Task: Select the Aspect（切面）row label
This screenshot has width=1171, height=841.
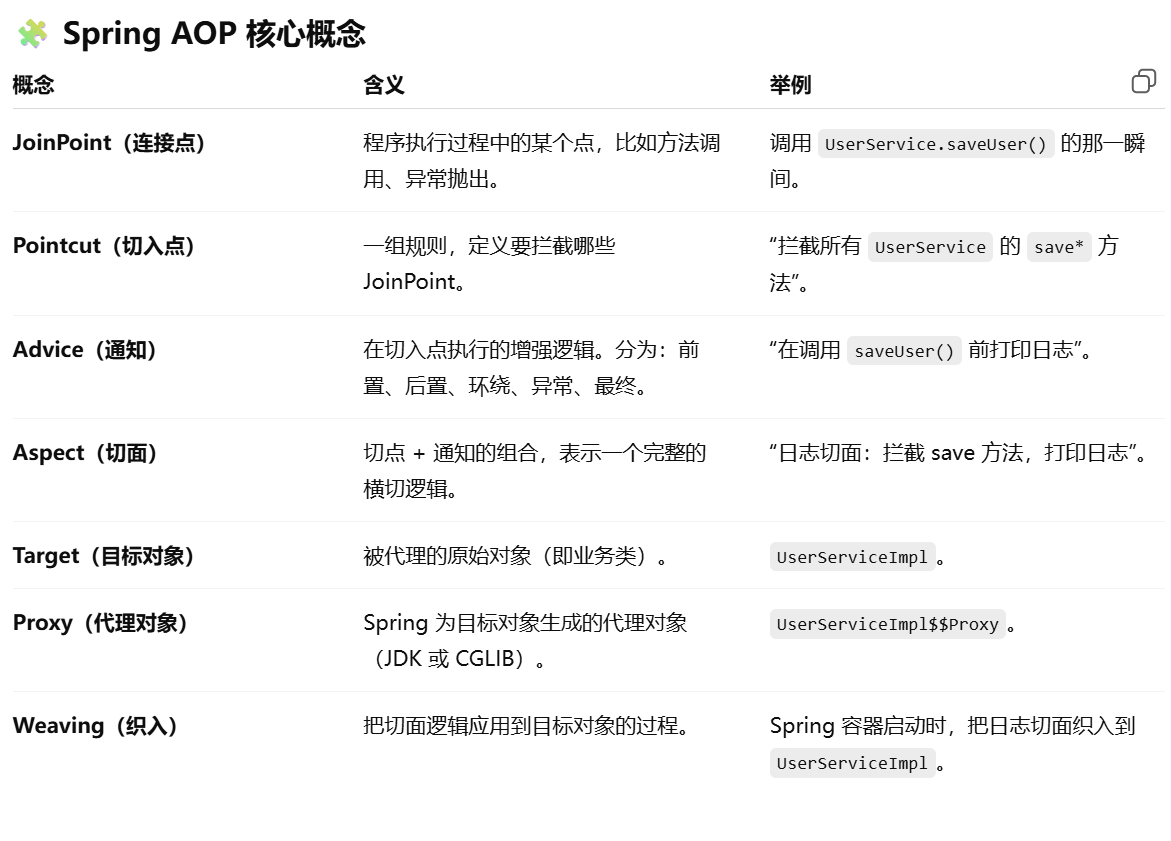Action: tap(86, 453)
